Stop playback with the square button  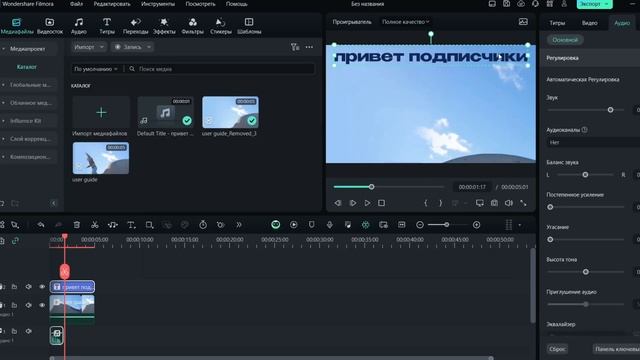(381, 203)
